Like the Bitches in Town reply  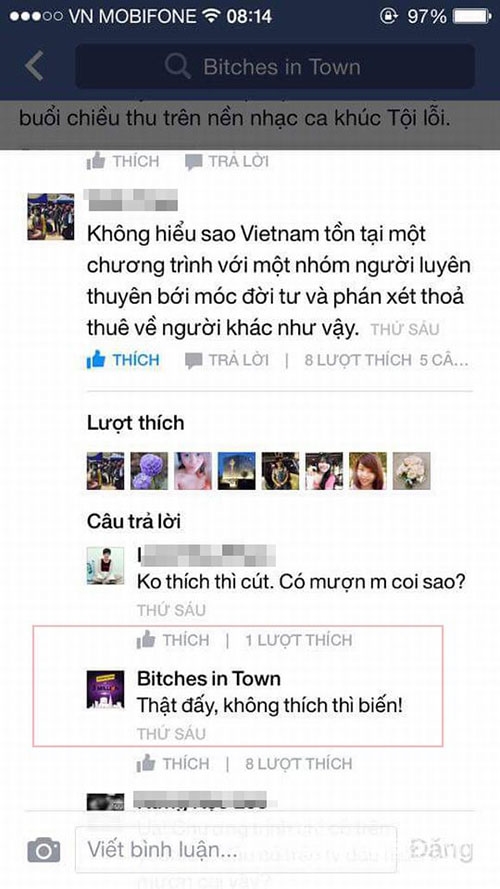[x=173, y=763]
